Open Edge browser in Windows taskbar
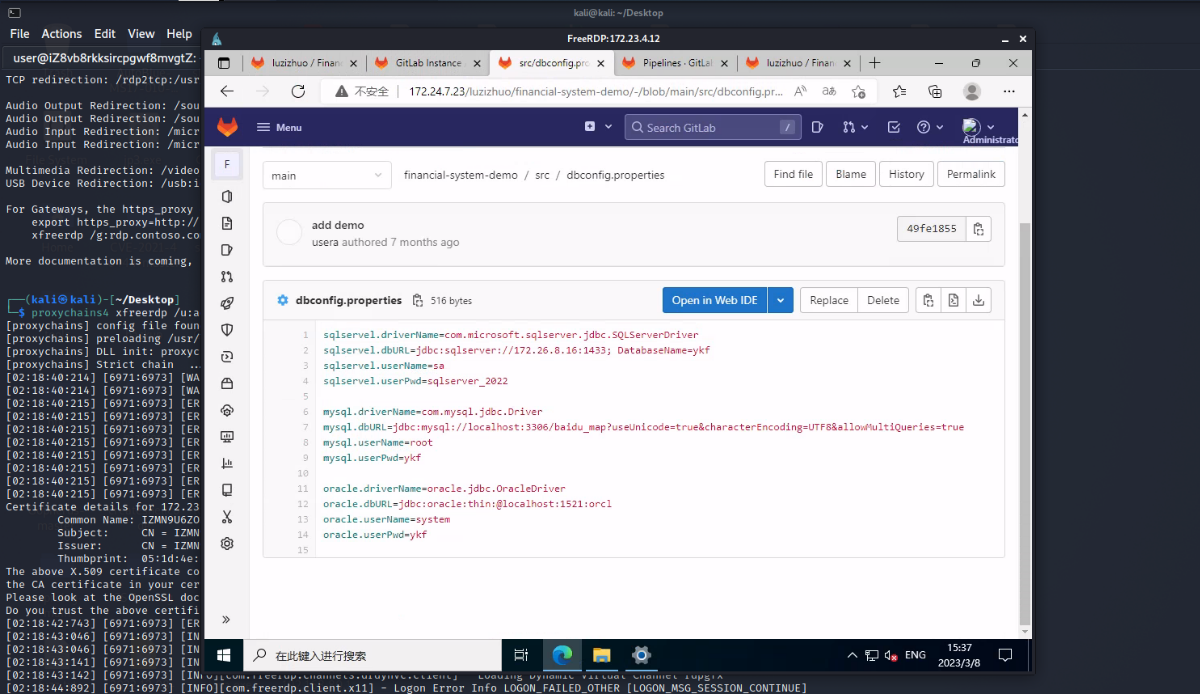Viewport: 1200px width, 694px height. [562, 655]
